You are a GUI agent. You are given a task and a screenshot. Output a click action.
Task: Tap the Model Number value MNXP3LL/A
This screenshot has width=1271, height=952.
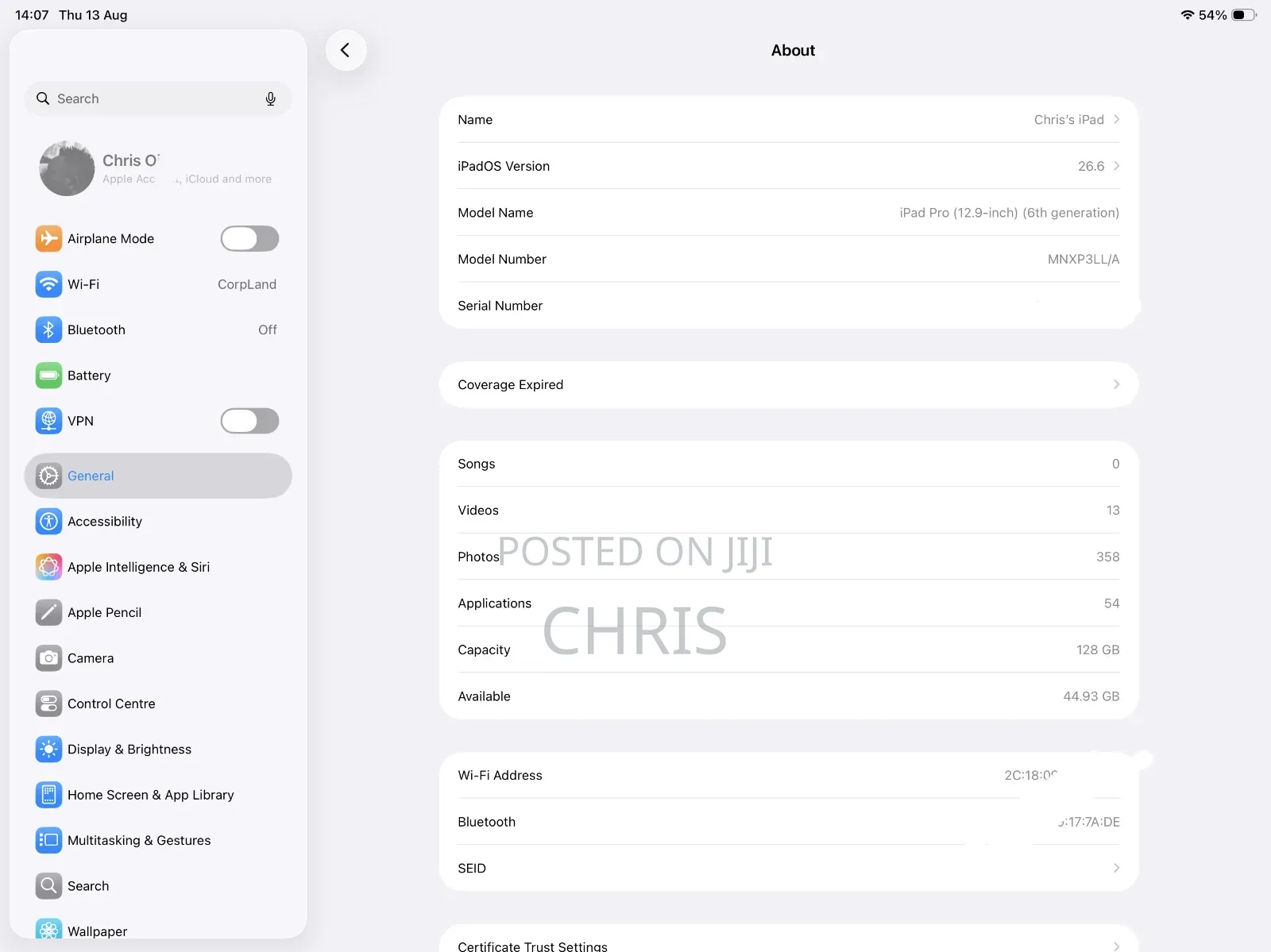[1084, 259]
